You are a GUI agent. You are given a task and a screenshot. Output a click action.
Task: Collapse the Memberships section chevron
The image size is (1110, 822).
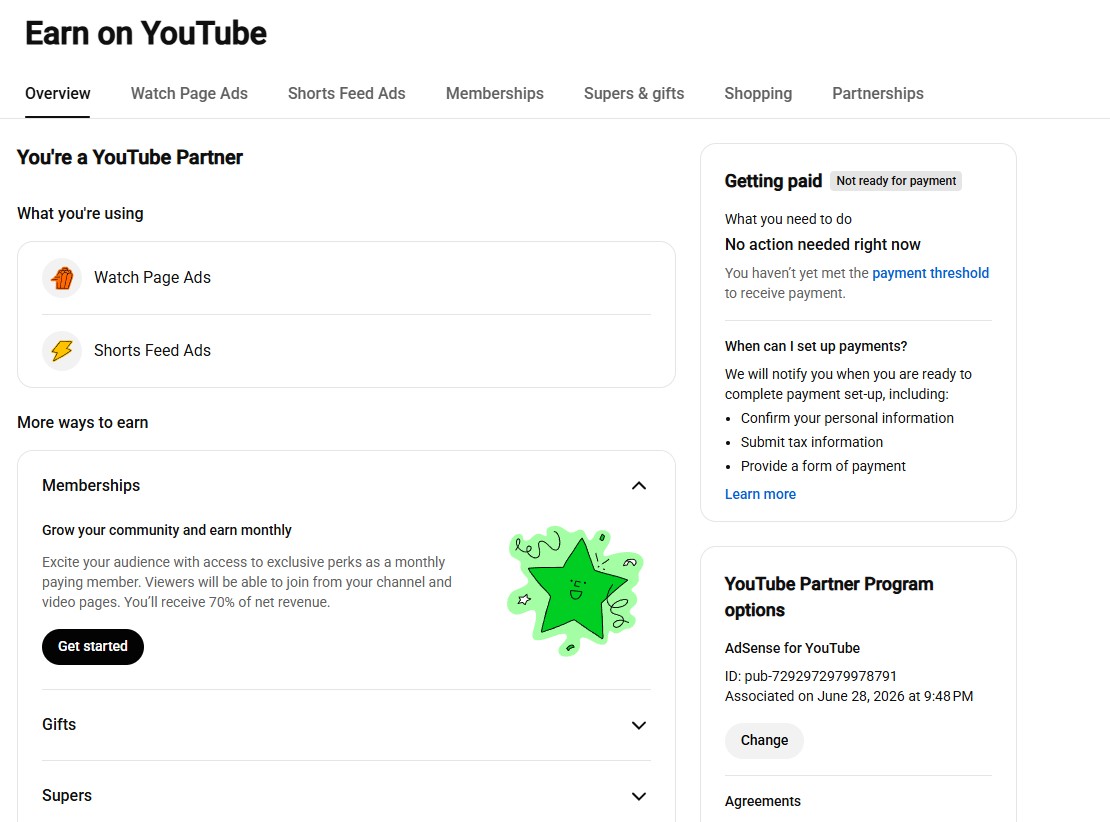(x=639, y=486)
